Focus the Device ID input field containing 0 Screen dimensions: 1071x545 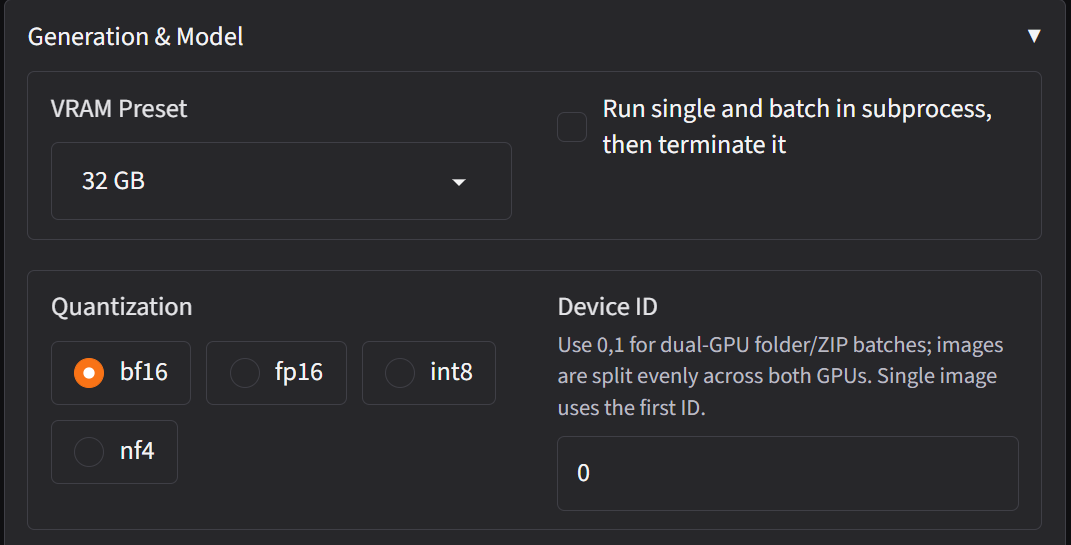(x=788, y=473)
